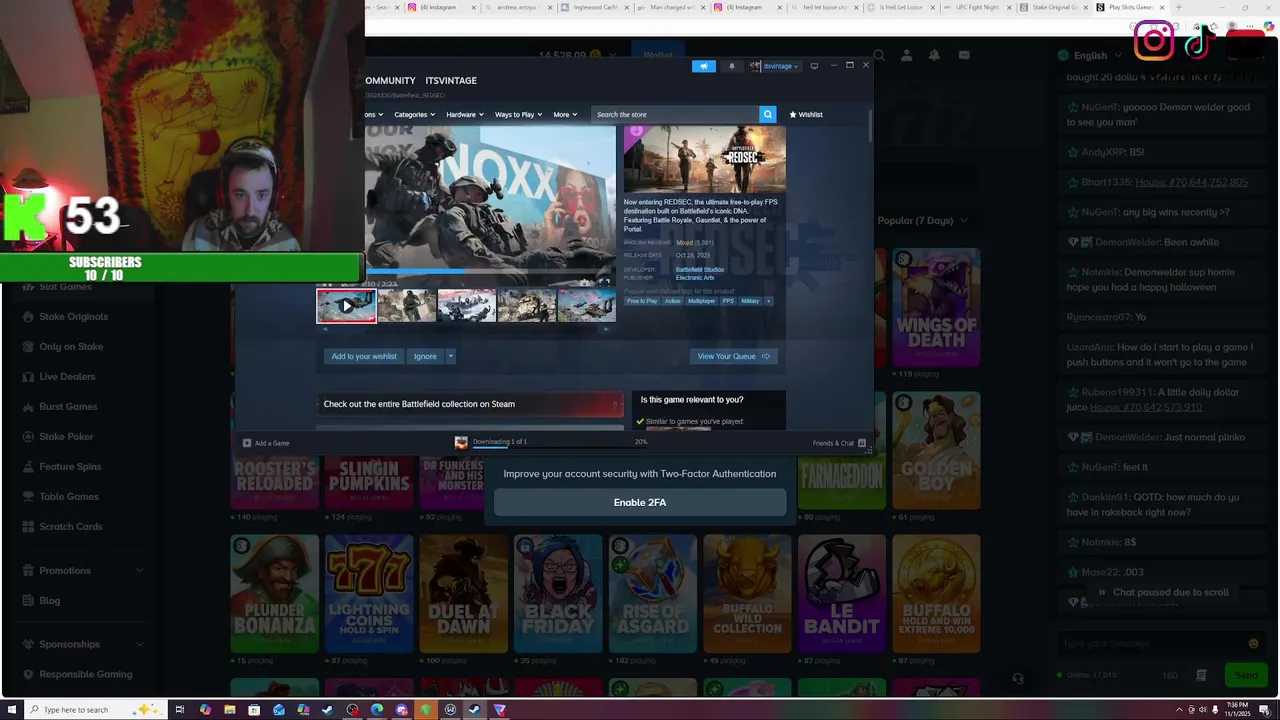The height and width of the screenshot is (720, 1280).
Task: Open the dropdown arrow next to Ignore
Action: tap(451, 356)
